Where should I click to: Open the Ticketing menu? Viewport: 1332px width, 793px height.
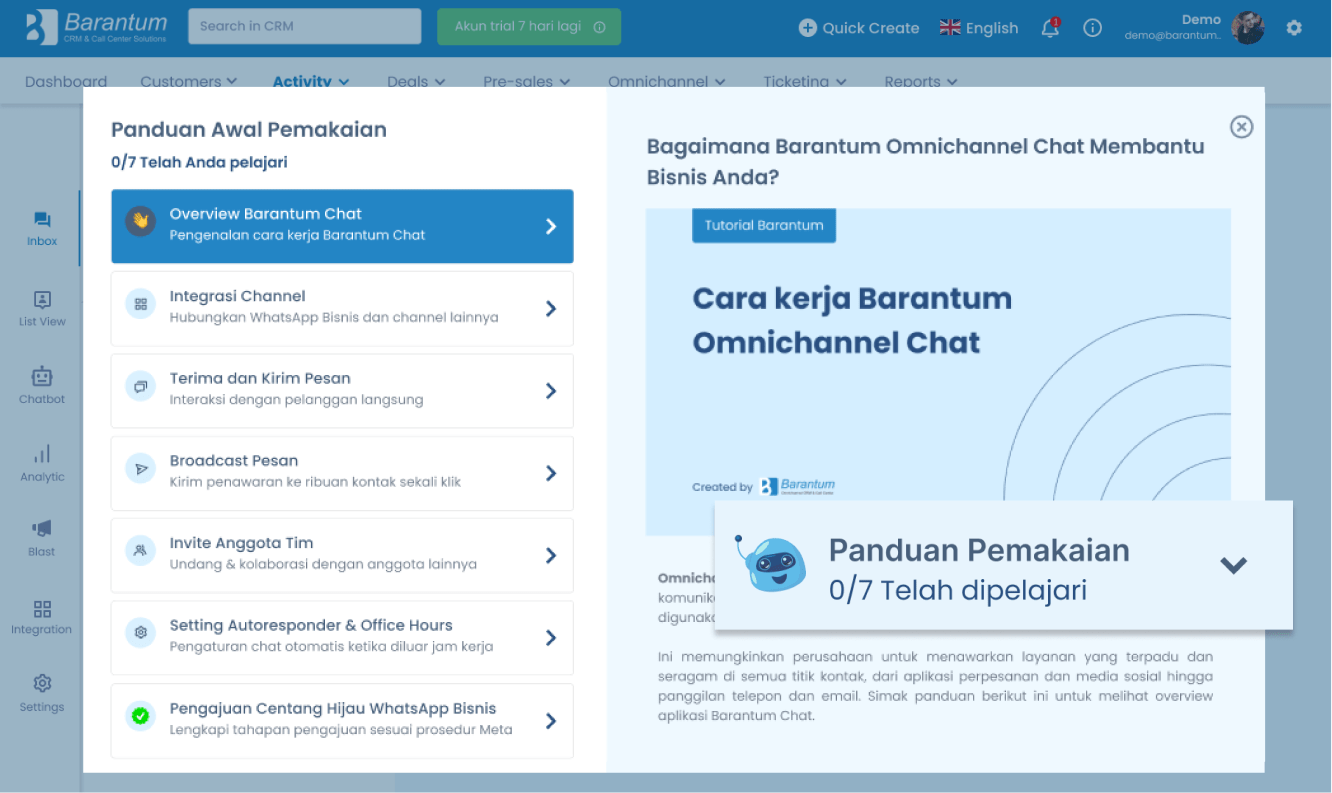(805, 82)
